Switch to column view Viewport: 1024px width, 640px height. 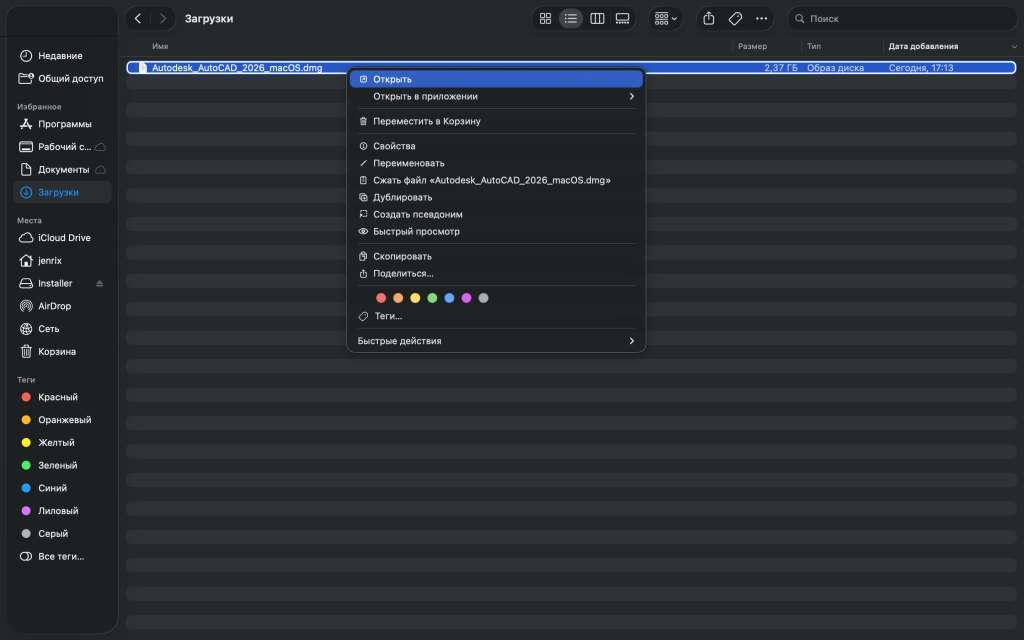[x=597, y=18]
